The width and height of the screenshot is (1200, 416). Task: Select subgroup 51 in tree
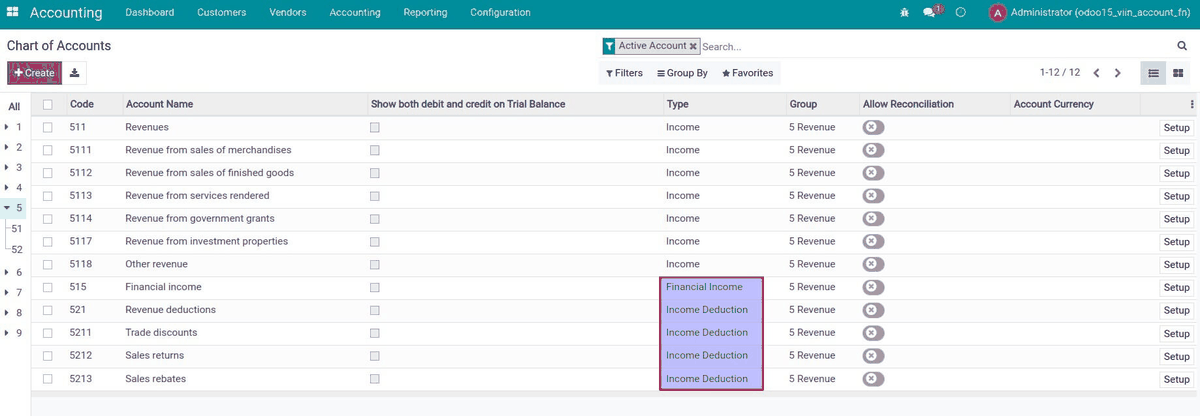[x=16, y=229]
